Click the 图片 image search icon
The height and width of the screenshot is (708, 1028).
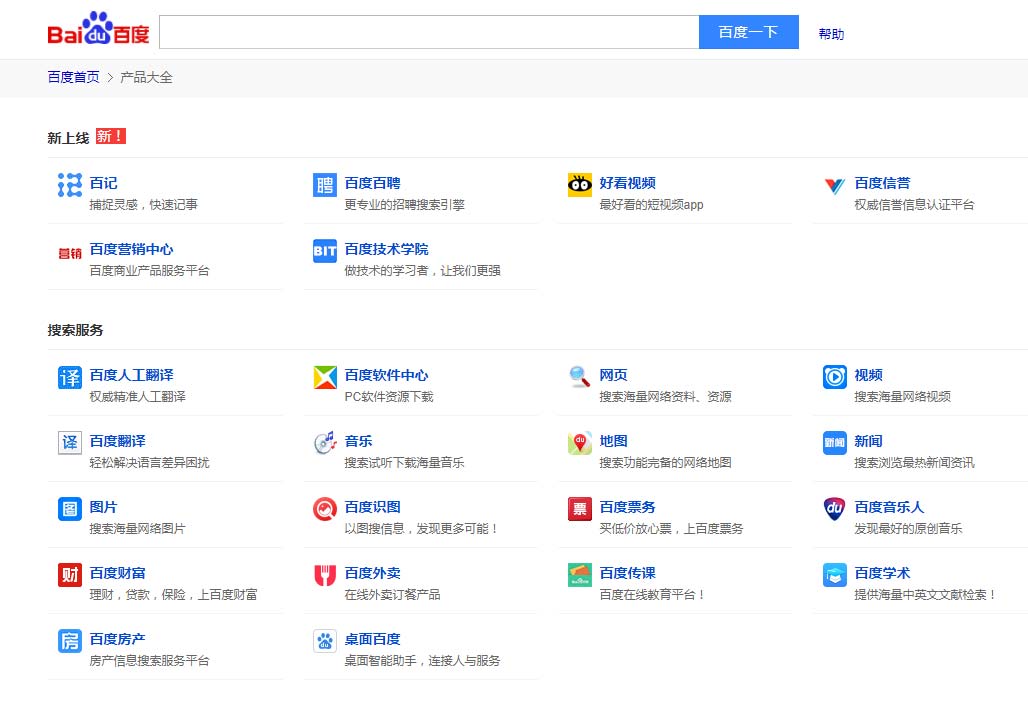[70, 509]
